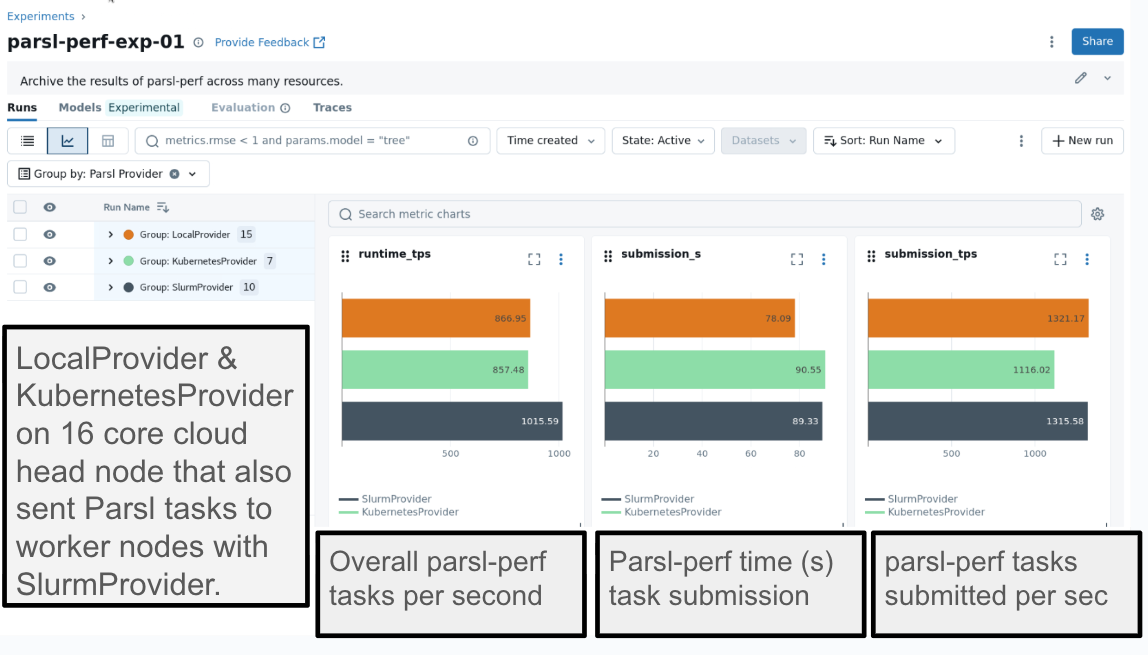Open Sort: Run Name dropdown

[x=883, y=141]
